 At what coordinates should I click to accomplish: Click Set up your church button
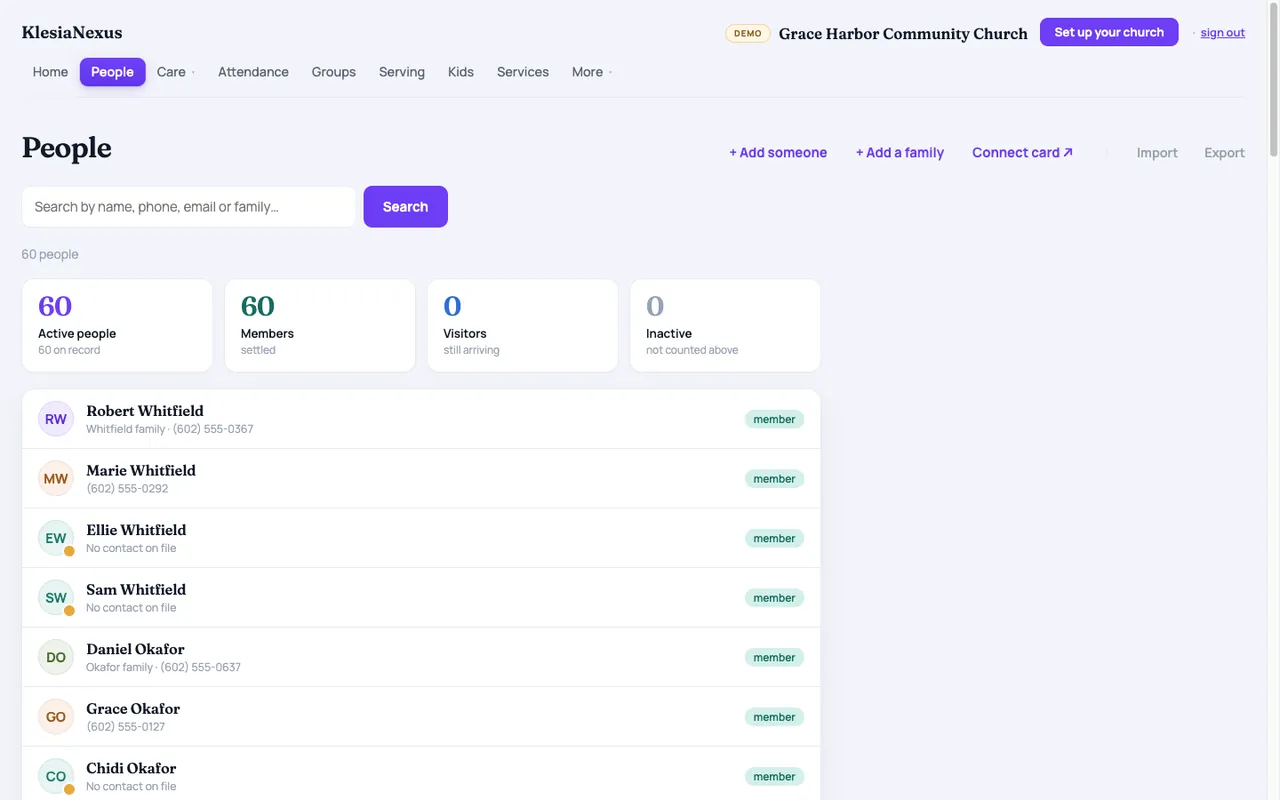coord(1109,32)
